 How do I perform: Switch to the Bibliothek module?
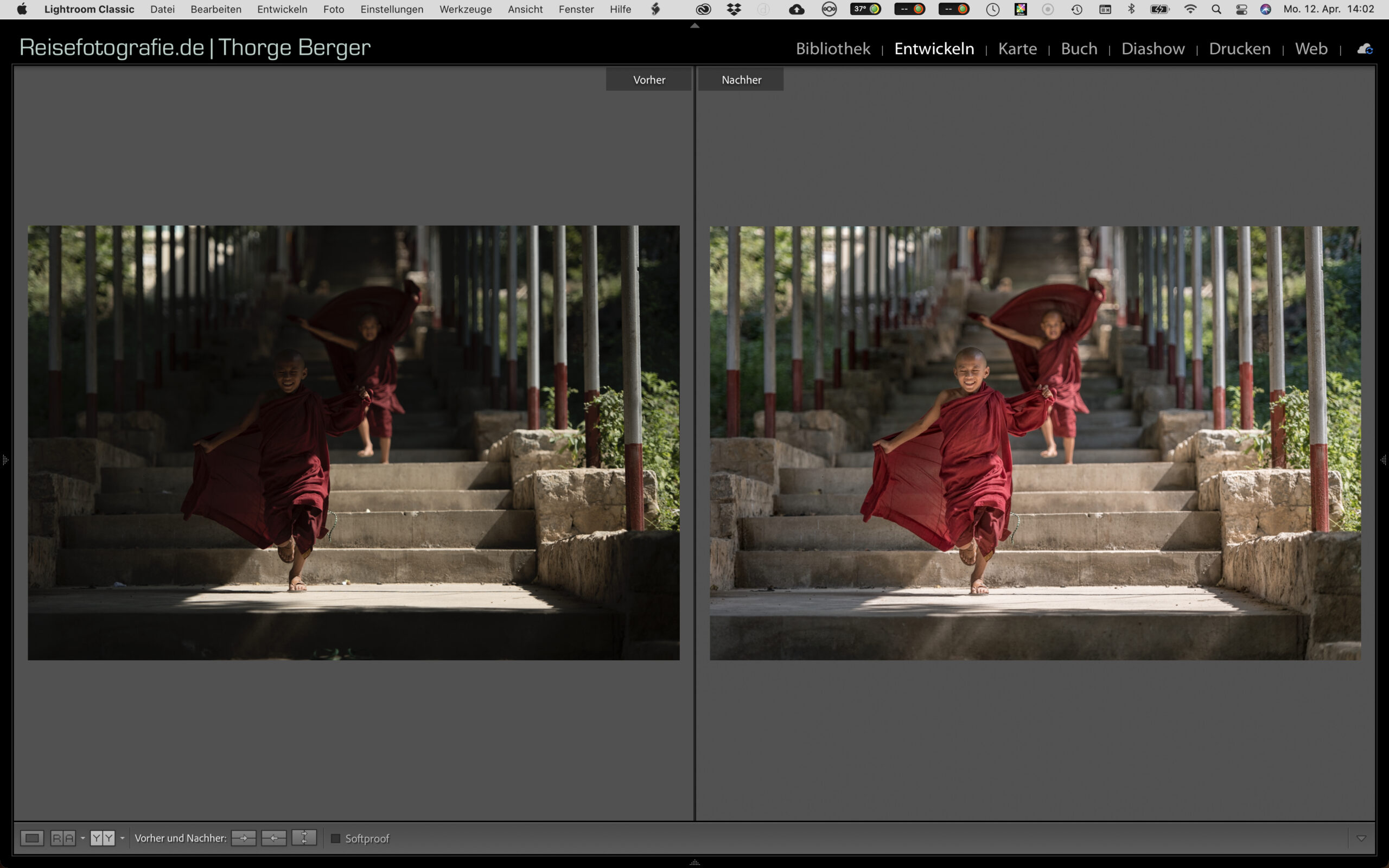pyautogui.click(x=832, y=49)
